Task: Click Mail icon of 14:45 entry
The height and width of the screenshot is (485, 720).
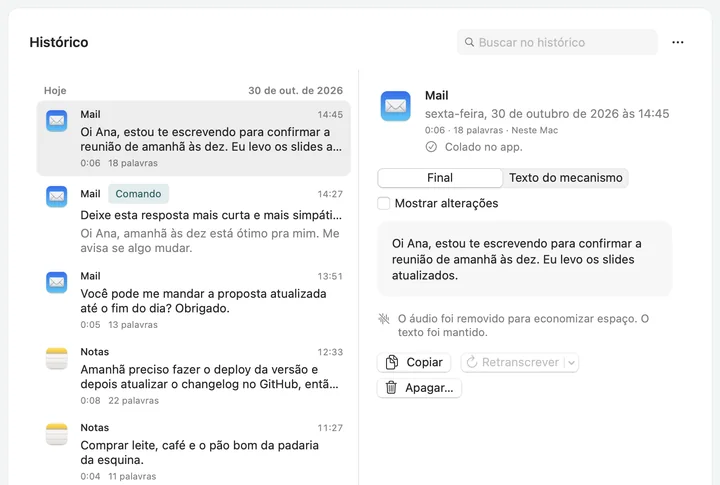Action: coord(56,121)
